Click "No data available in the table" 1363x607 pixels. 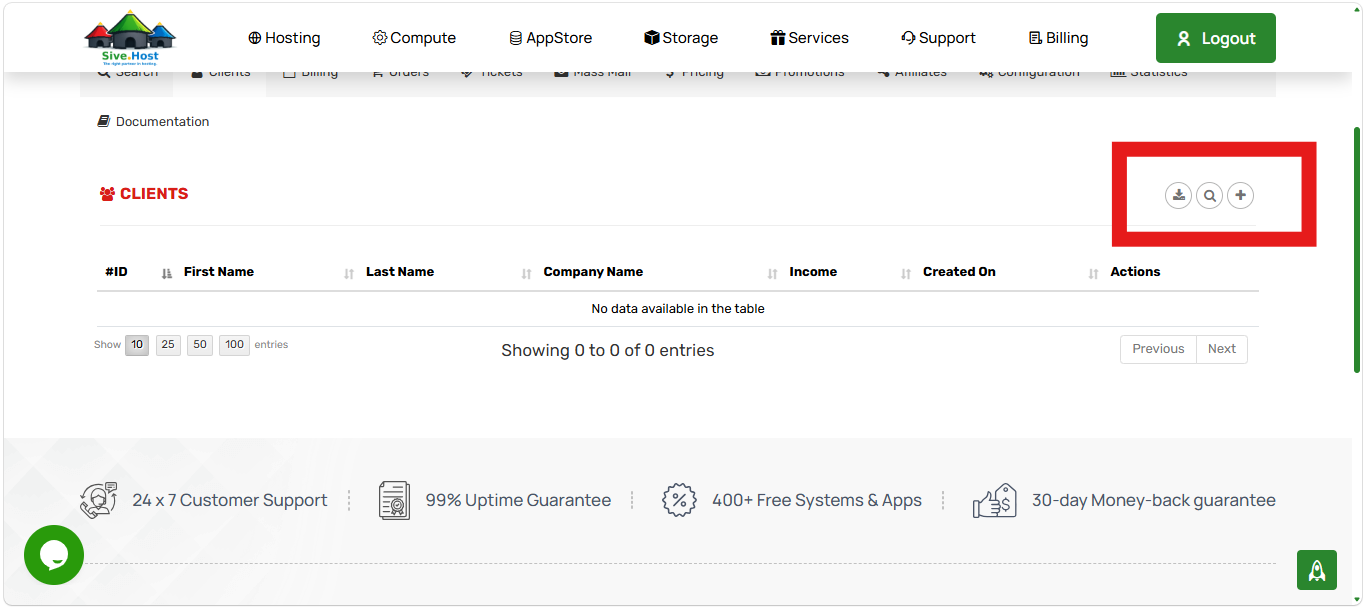point(678,309)
